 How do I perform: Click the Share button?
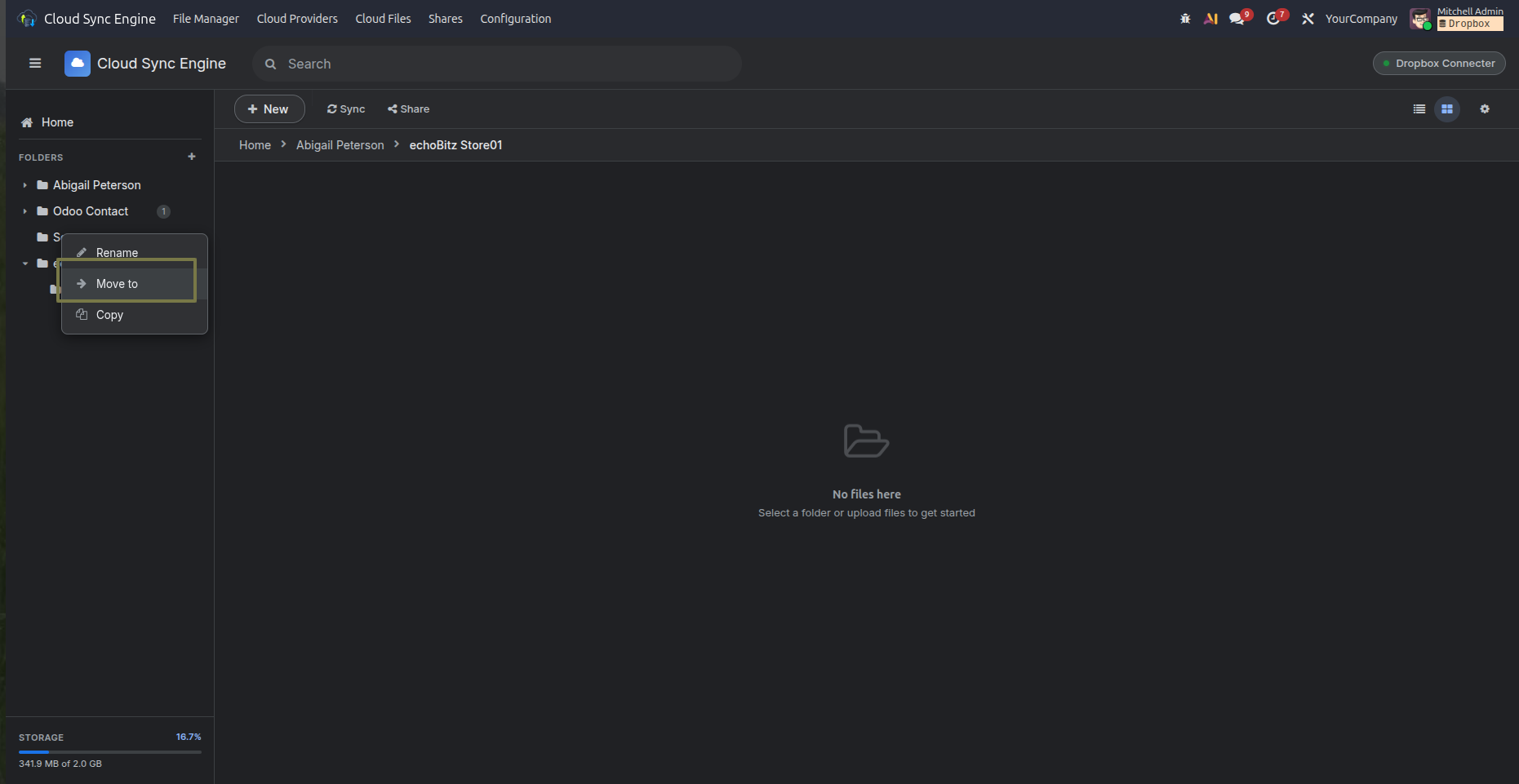[x=408, y=109]
